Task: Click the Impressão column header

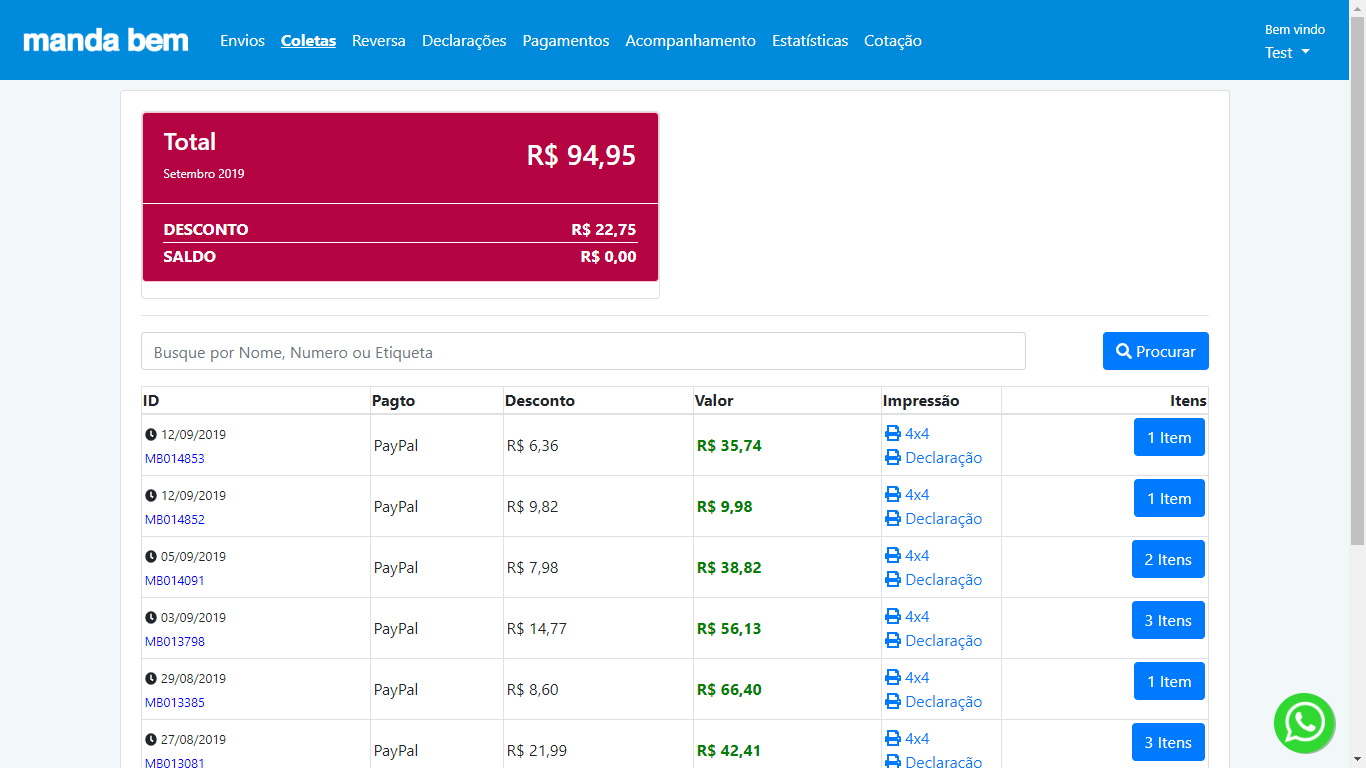Action: pyautogui.click(x=921, y=400)
